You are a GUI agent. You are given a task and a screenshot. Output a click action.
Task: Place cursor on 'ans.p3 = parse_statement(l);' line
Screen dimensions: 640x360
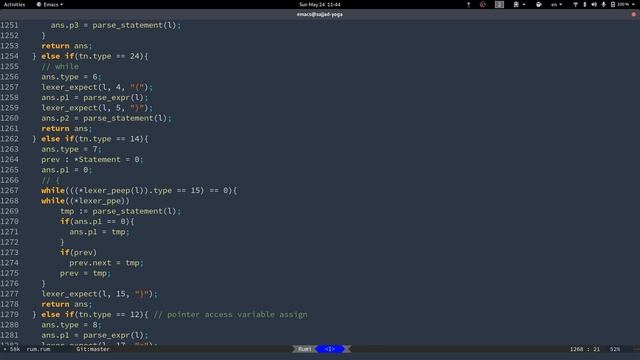pos(116,25)
